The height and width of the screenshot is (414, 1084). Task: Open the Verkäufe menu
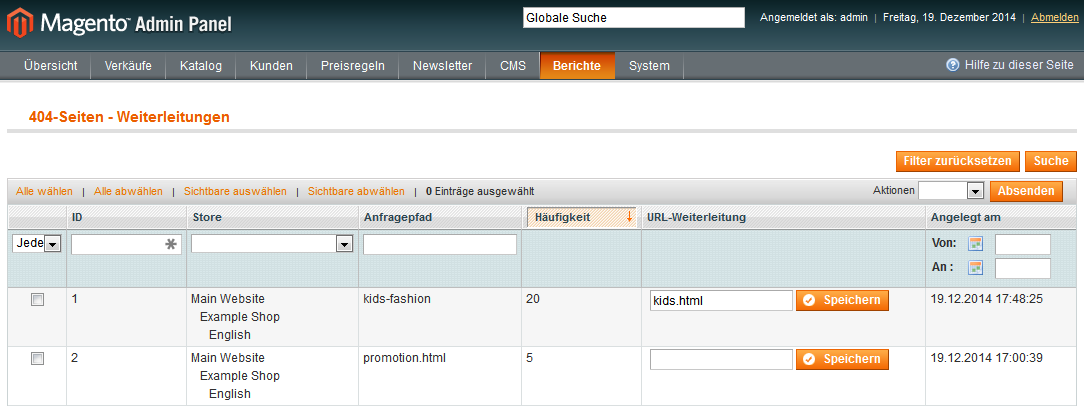tap(128, 66)
